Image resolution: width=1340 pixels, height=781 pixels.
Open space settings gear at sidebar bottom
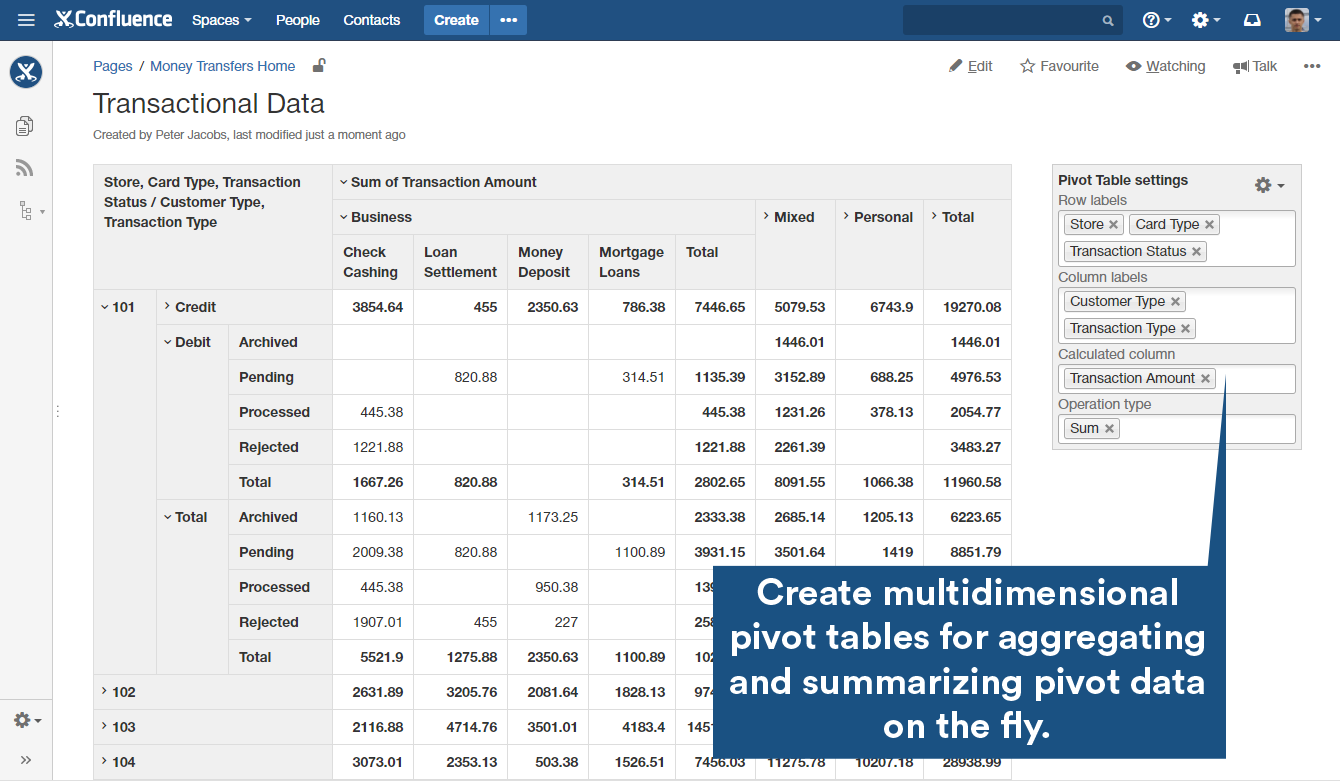coord(21,719)
